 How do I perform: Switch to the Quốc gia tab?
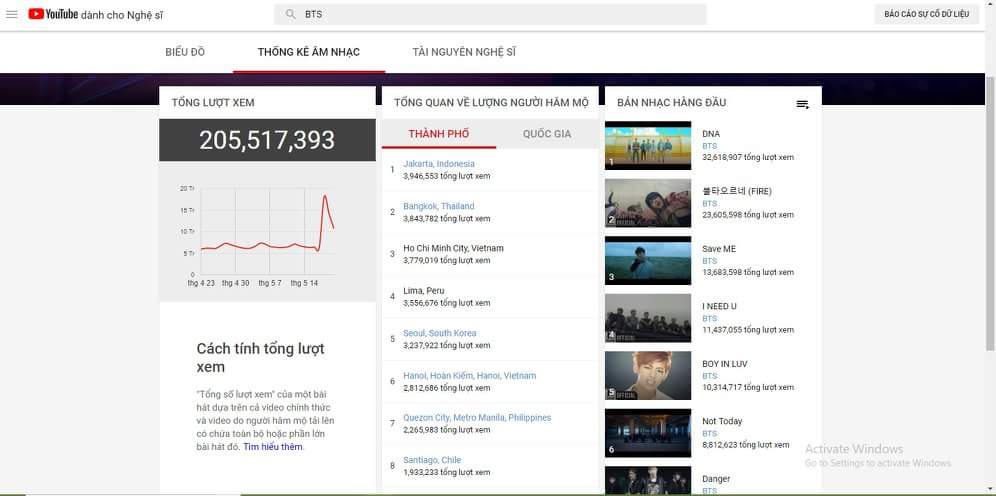tap(547, 134)
